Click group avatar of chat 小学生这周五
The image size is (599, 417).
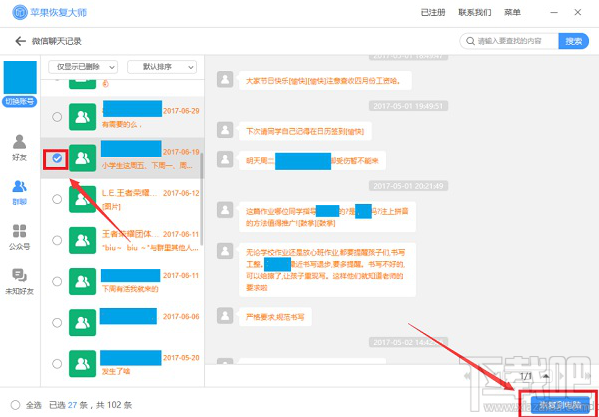pyautogui.click(x=83, y=158)
